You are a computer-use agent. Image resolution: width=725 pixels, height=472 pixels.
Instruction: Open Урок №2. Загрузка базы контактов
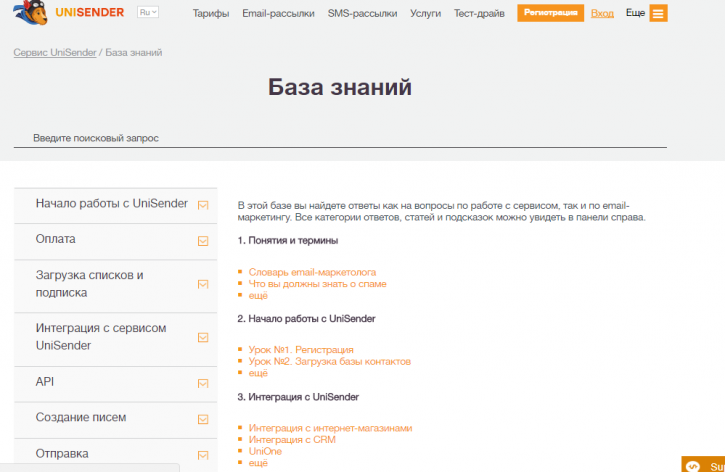coord(330,361)
